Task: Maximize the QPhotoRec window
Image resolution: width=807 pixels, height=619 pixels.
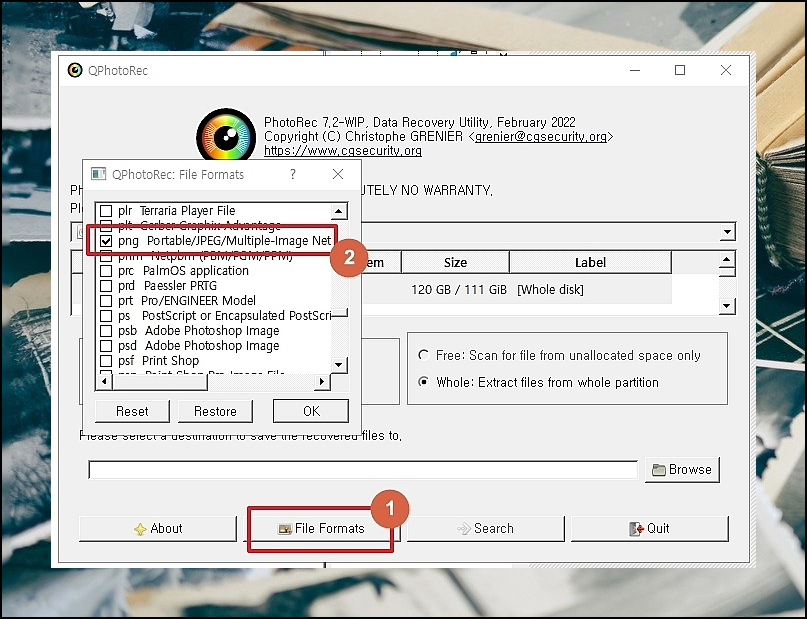Action: pos(680,70)
